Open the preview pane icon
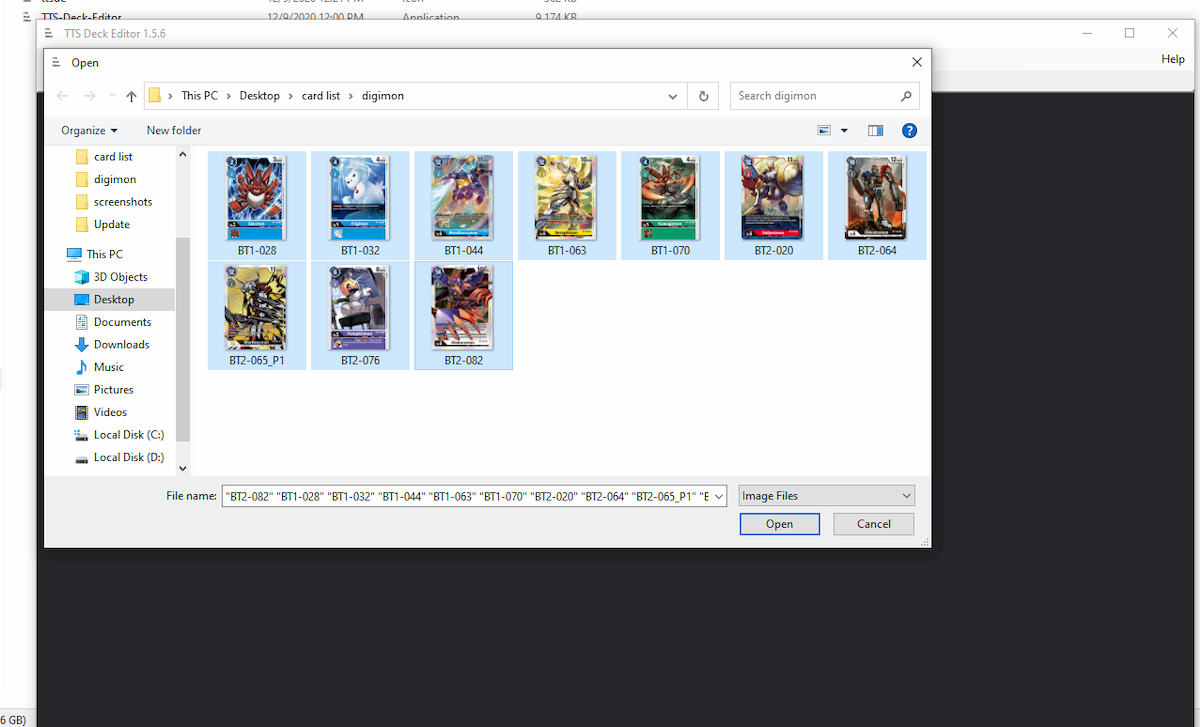This screenshot has height=727, width=1200. pos(876,130)
